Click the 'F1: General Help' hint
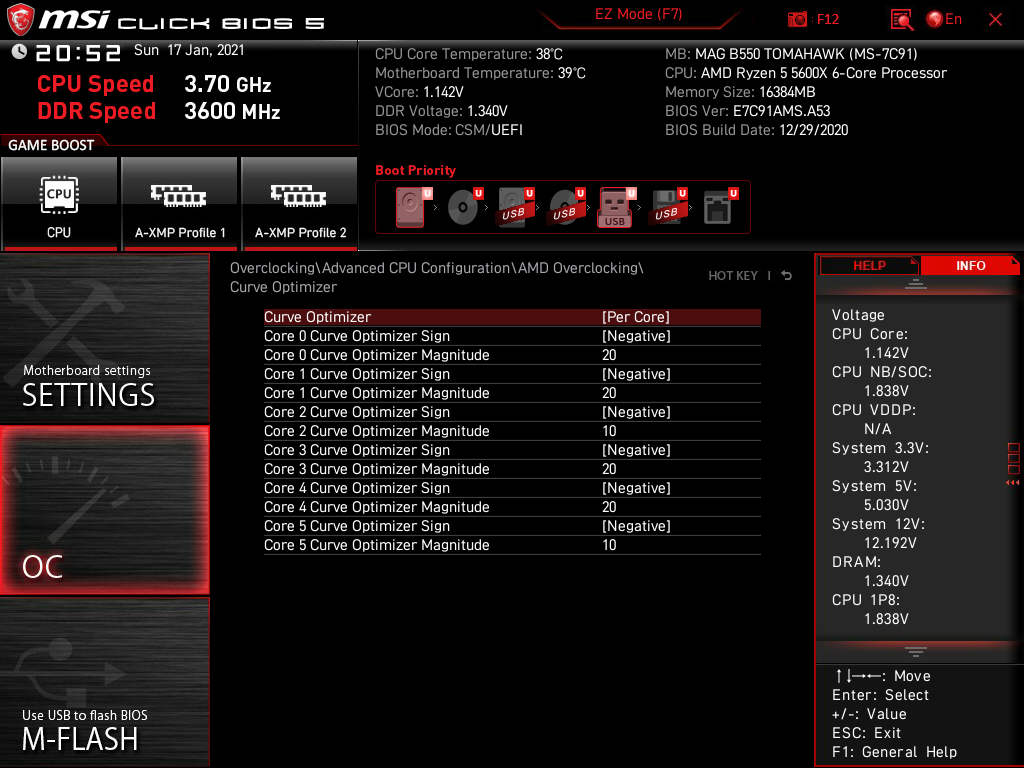This screenshot has height=768, width=1024. pyautogui.click(x=894, y=752)
